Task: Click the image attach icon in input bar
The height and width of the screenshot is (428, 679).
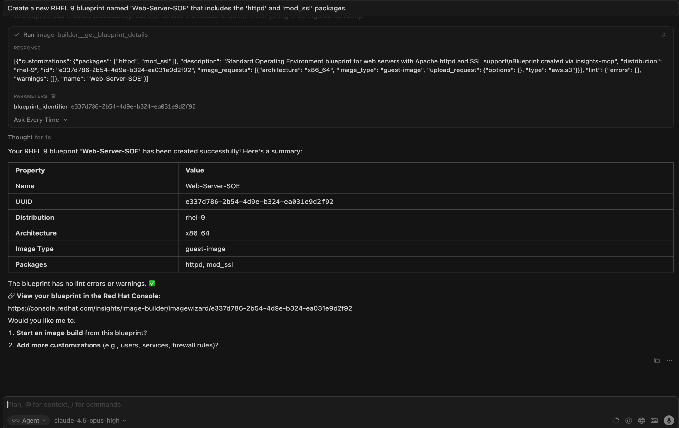Action: pos(652,421)
